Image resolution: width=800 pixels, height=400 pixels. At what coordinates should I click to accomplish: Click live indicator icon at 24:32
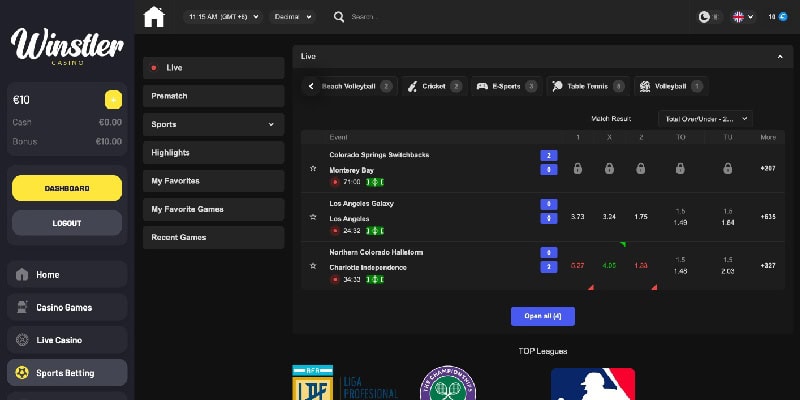(x=335, y=231)
